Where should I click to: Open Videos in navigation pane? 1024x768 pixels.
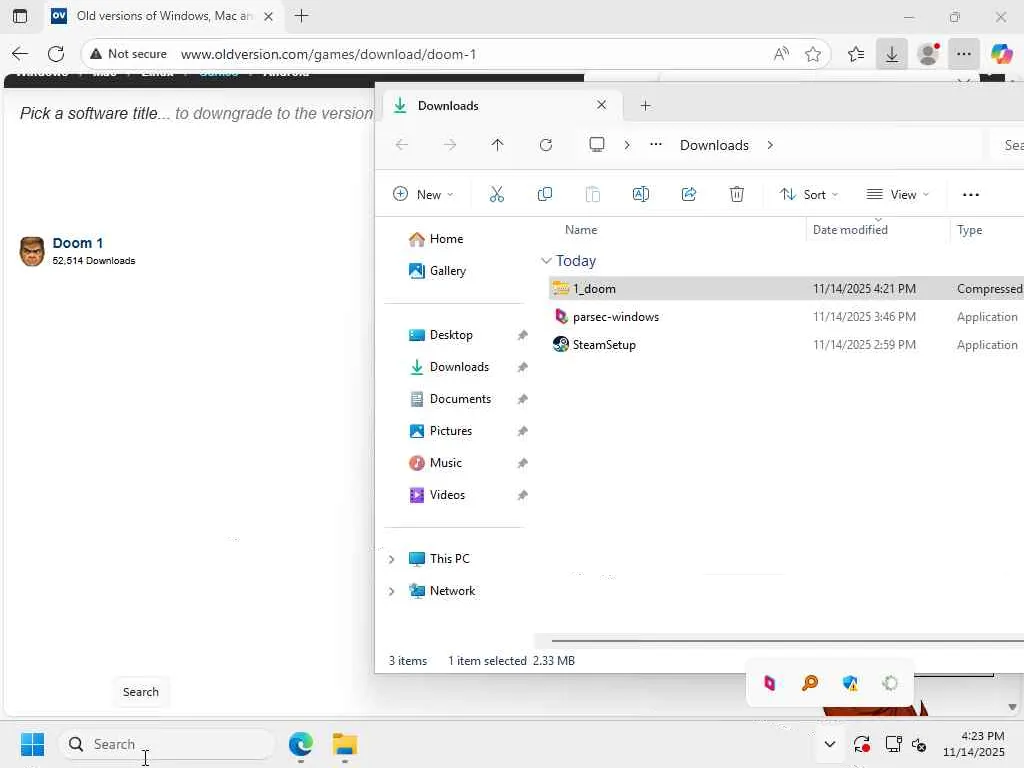[447, 494]
